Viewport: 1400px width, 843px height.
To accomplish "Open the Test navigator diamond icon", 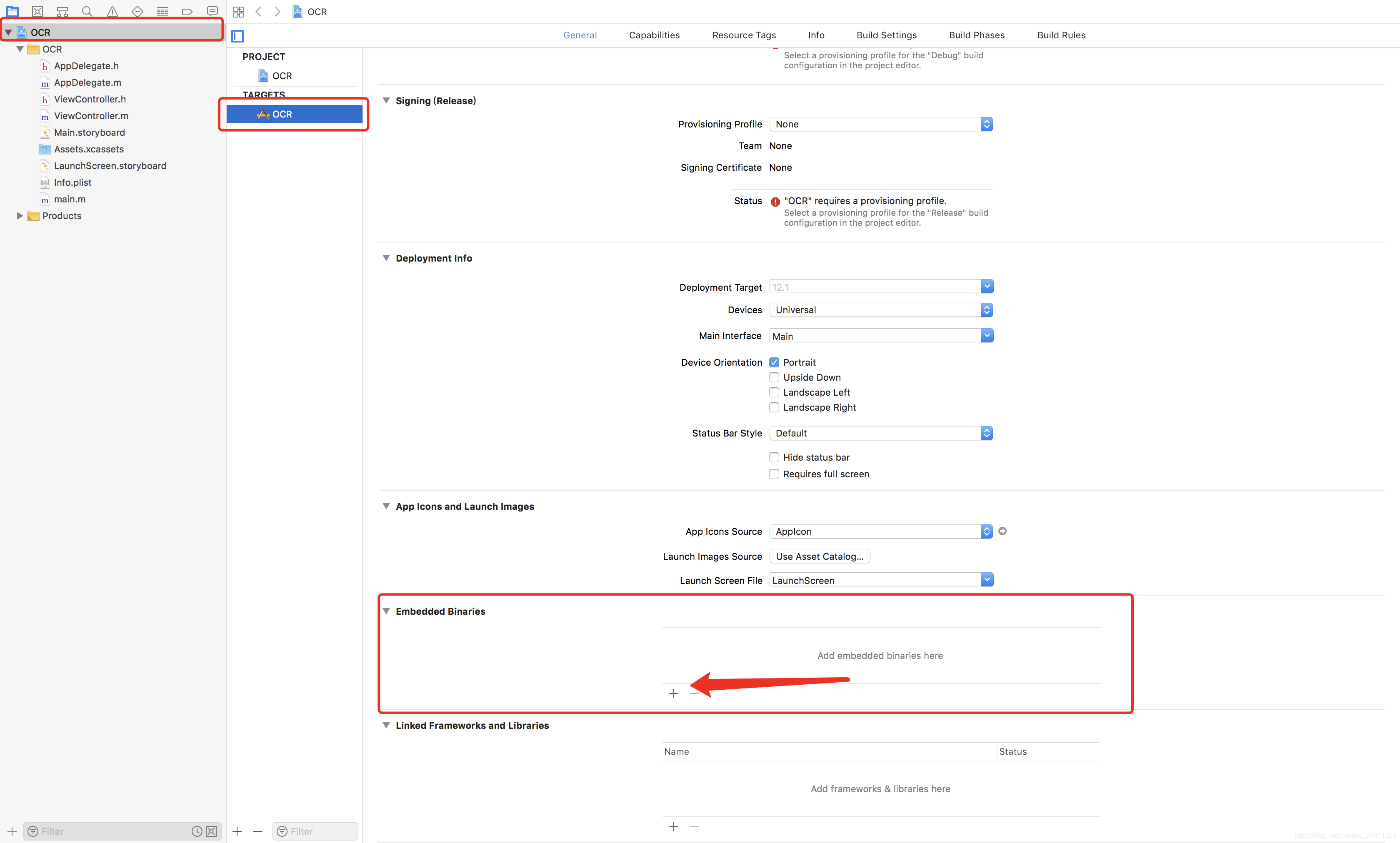I will point(137,11).
